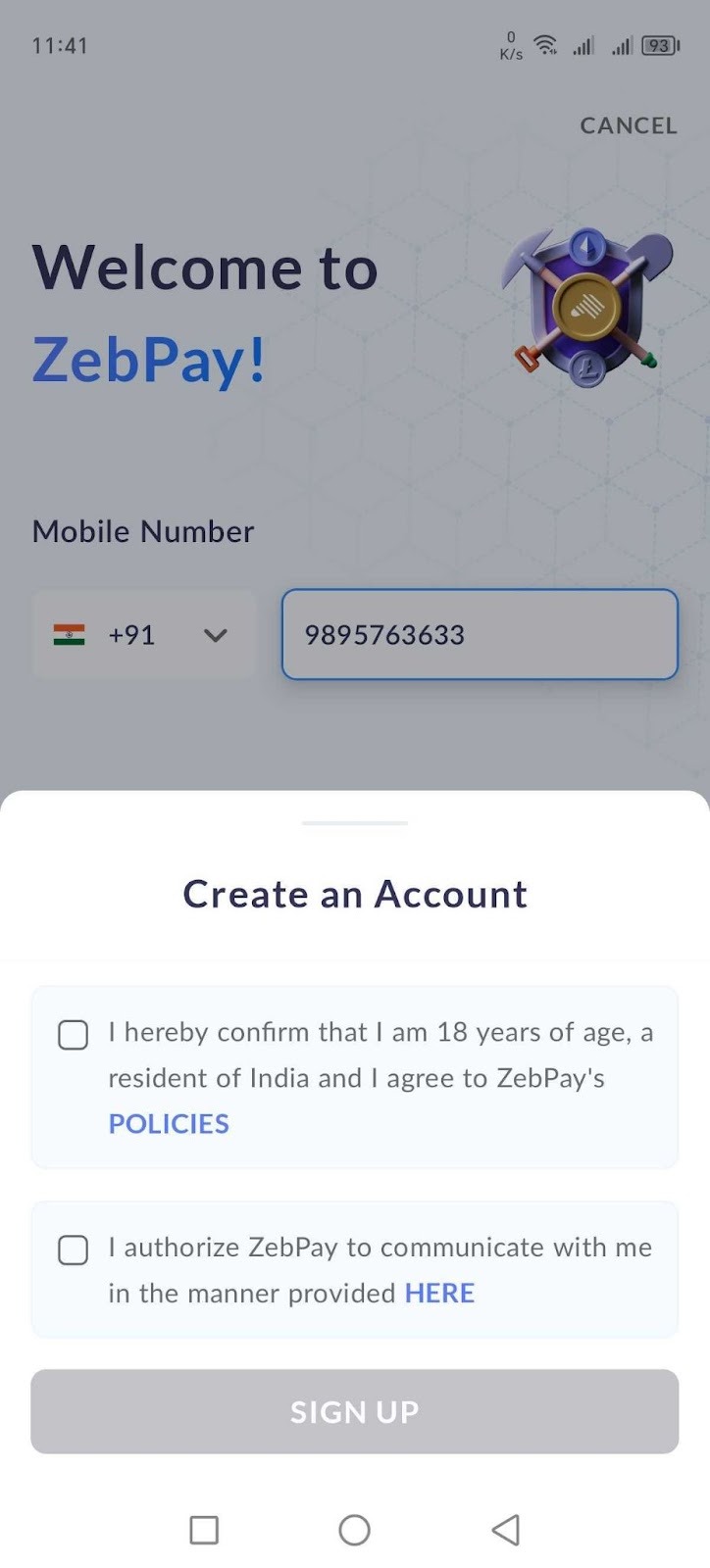Tap the Android back navigation triangle
Image resolution: width=710 pixels, height=1568 pixels.
505,1530
